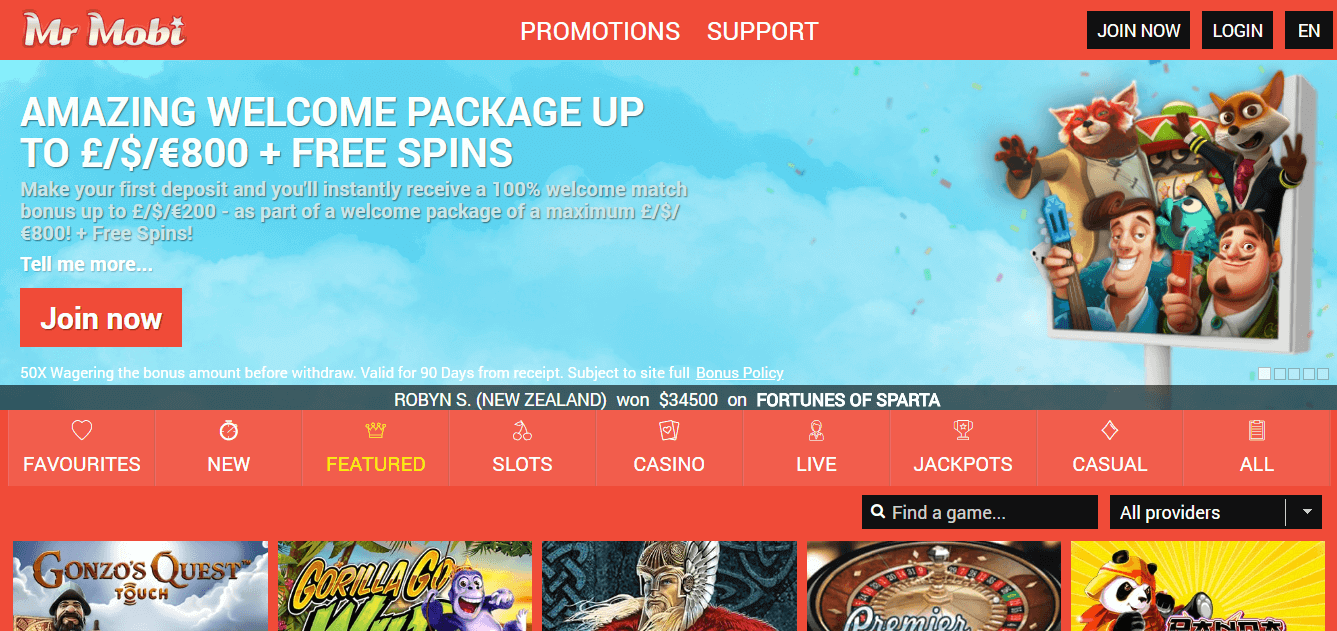Open the Gonzo's Quest Touch game thumbnail
The width and height of the screenshot is (1337, 631).
(x=140, y=586)
